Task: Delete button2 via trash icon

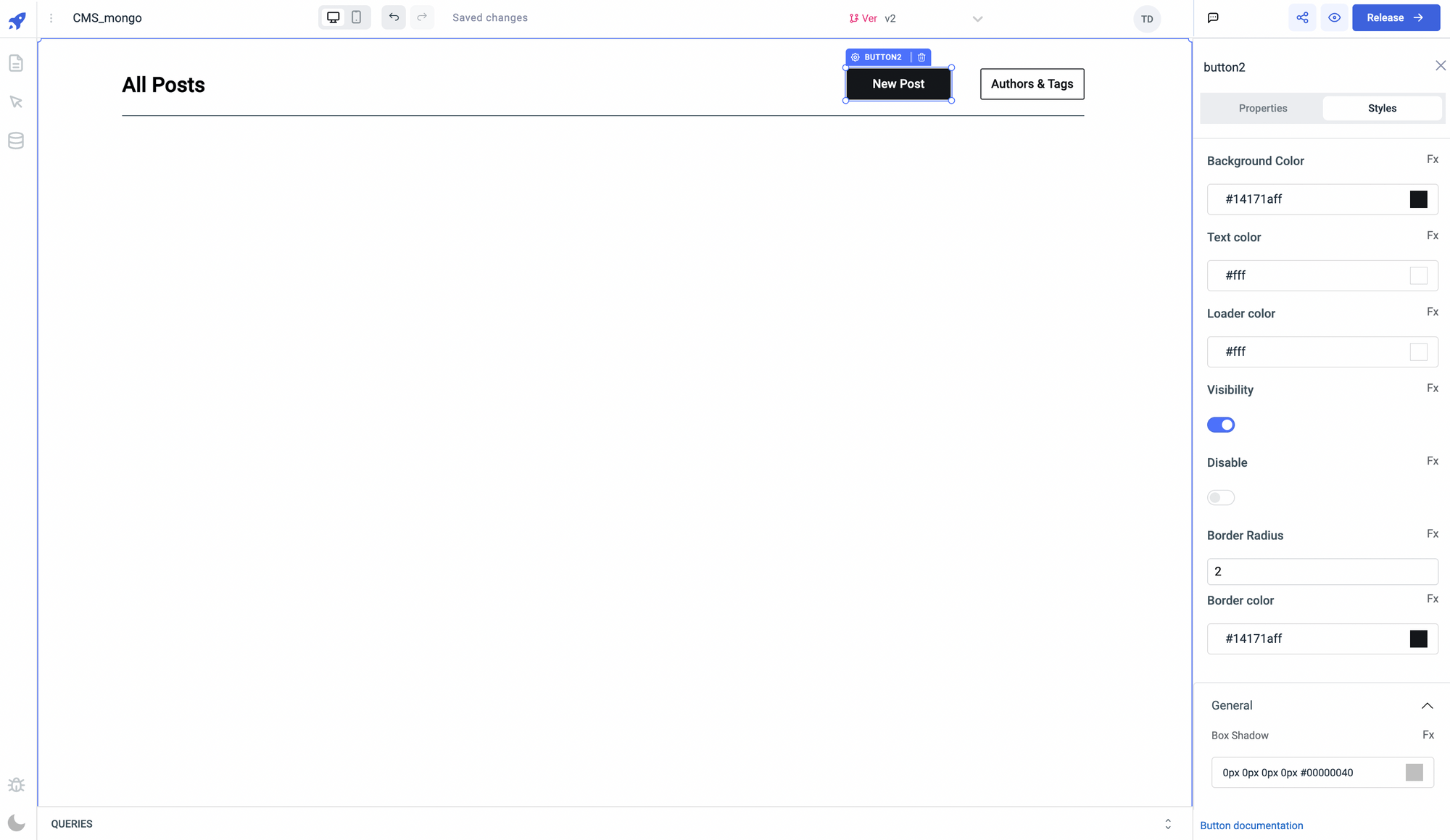Action: tap(921, 57)
